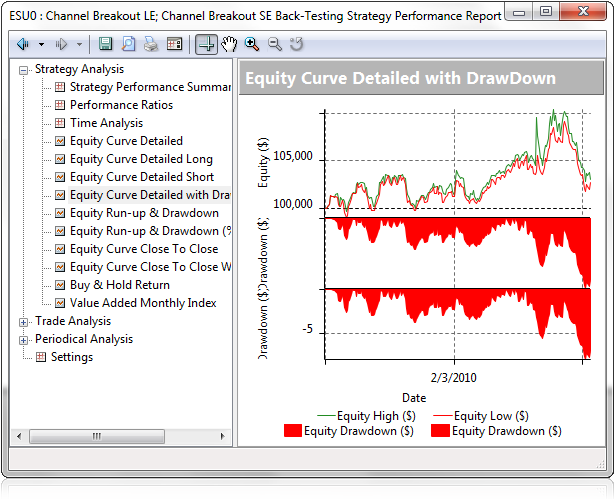The width and height of the screenshot is (616, 499).
Task: Click second Equity Drawdown ($) red swatch
Action: [440, 431]
